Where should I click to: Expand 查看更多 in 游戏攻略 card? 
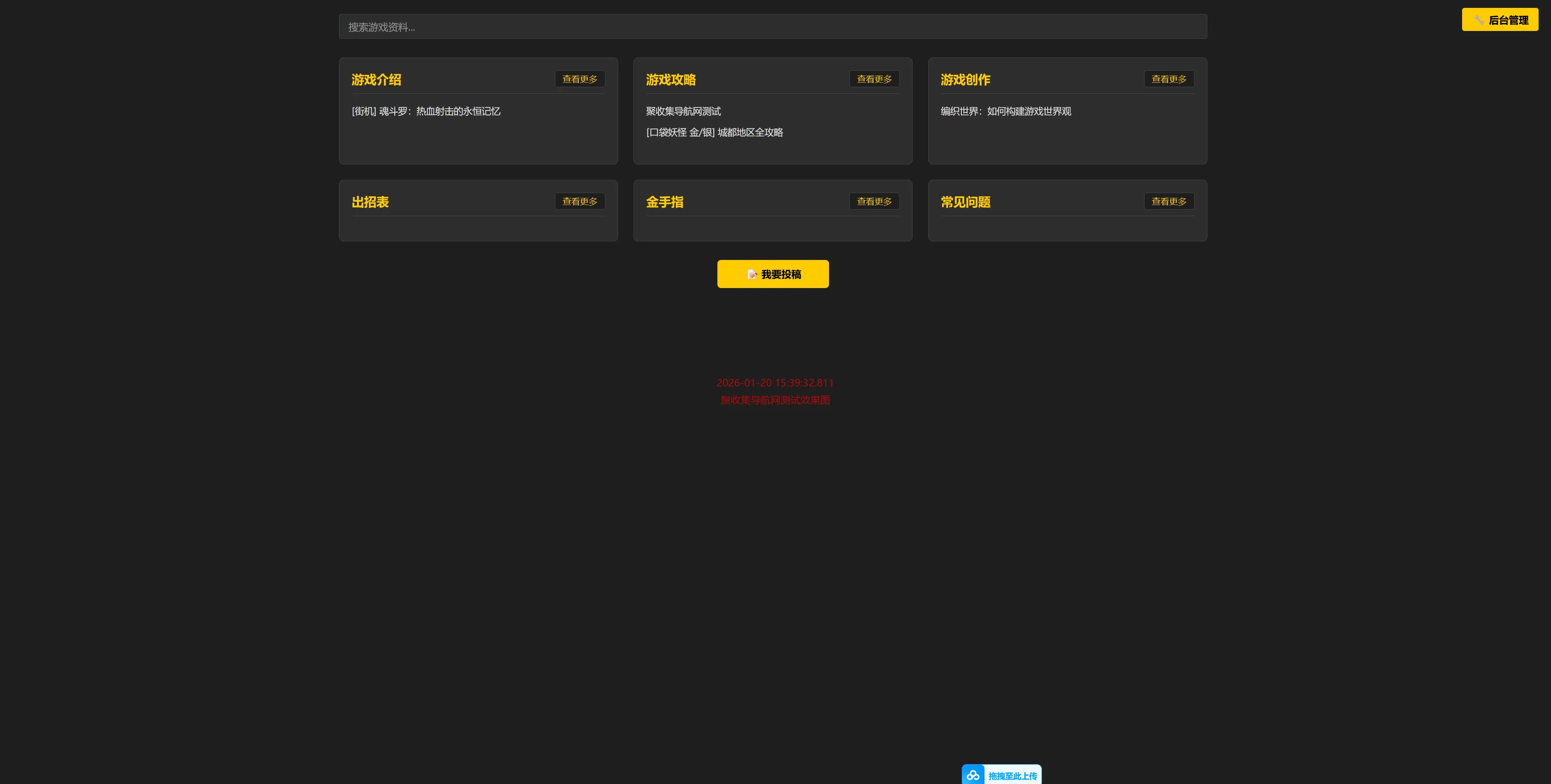(874, 79)
